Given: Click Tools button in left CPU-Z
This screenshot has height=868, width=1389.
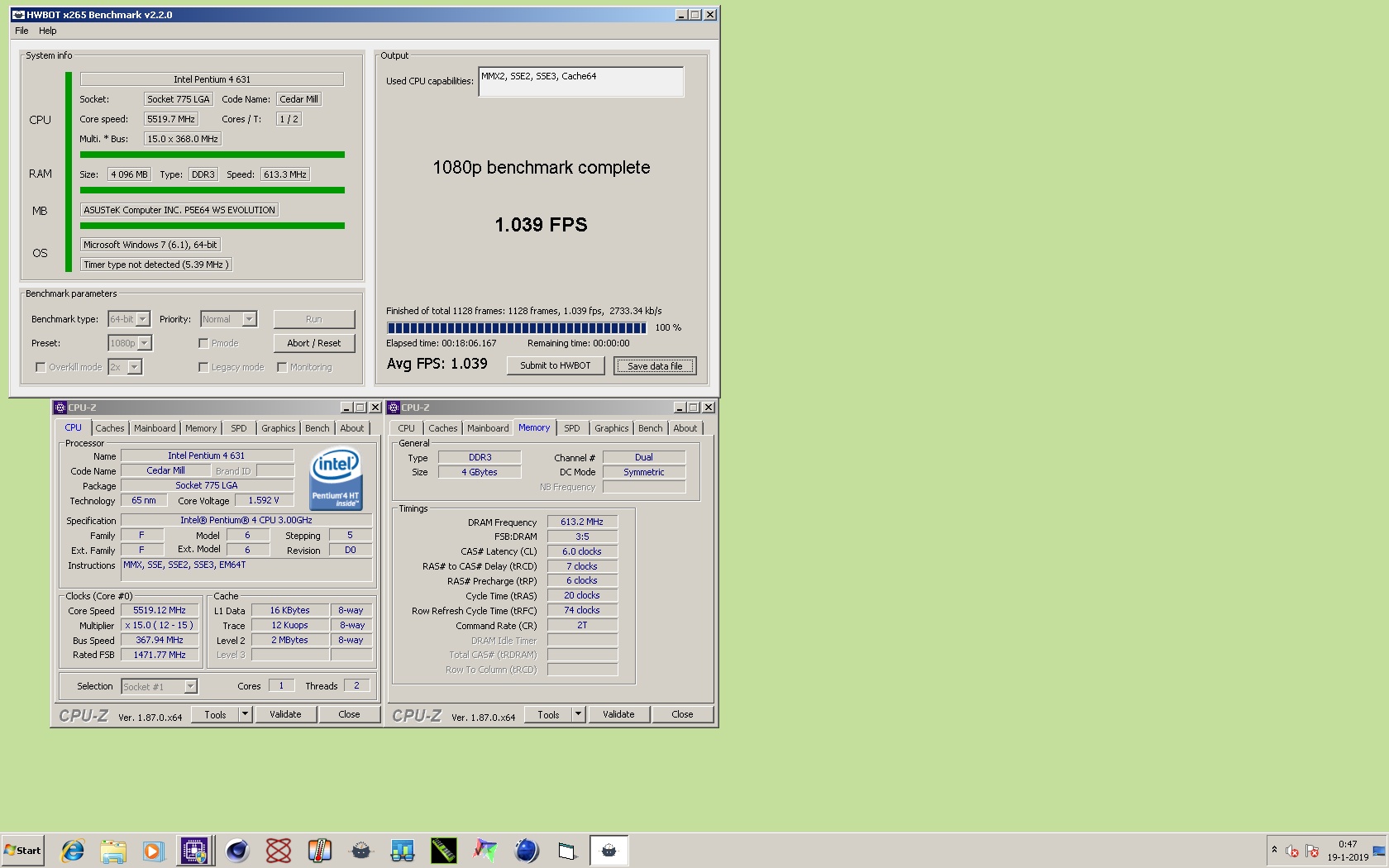Looking at the screenshot, I should pos(216,714).
